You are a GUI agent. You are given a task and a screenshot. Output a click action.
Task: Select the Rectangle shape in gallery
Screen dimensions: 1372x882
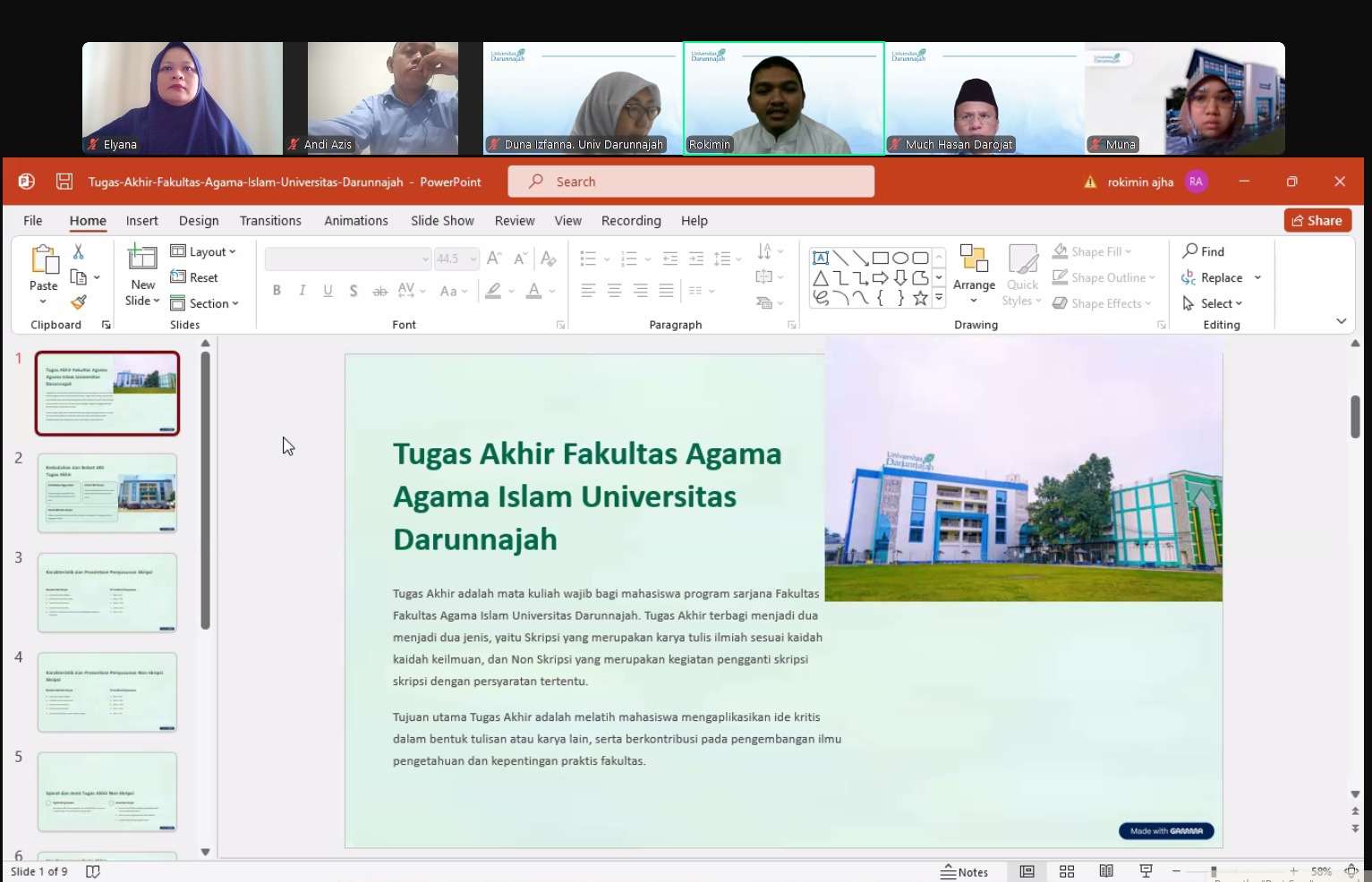pos(881,258)
